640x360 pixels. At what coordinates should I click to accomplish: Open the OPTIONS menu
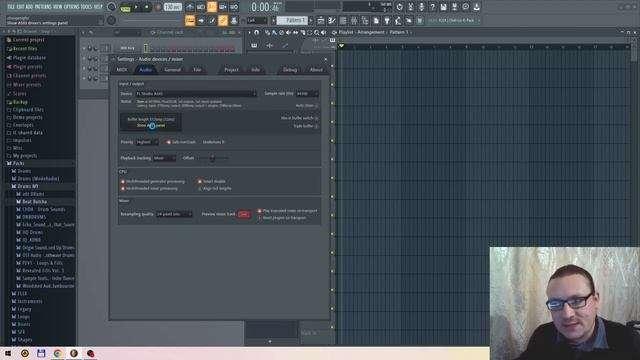[x=71, y=7]
